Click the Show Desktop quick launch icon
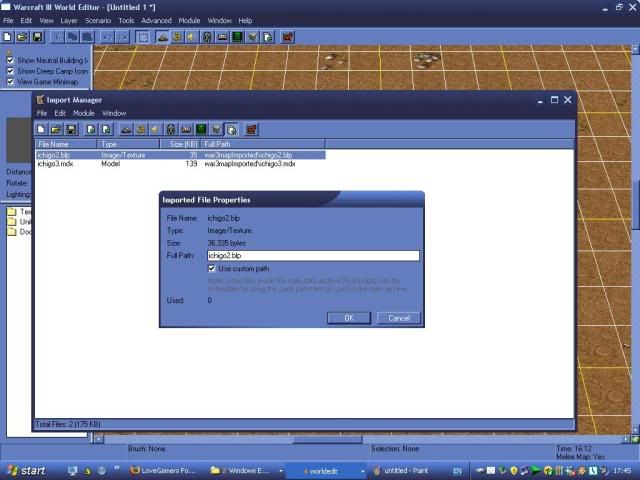Image resolution: width=640 pixels, height=480 pixels. click(73, 471)
